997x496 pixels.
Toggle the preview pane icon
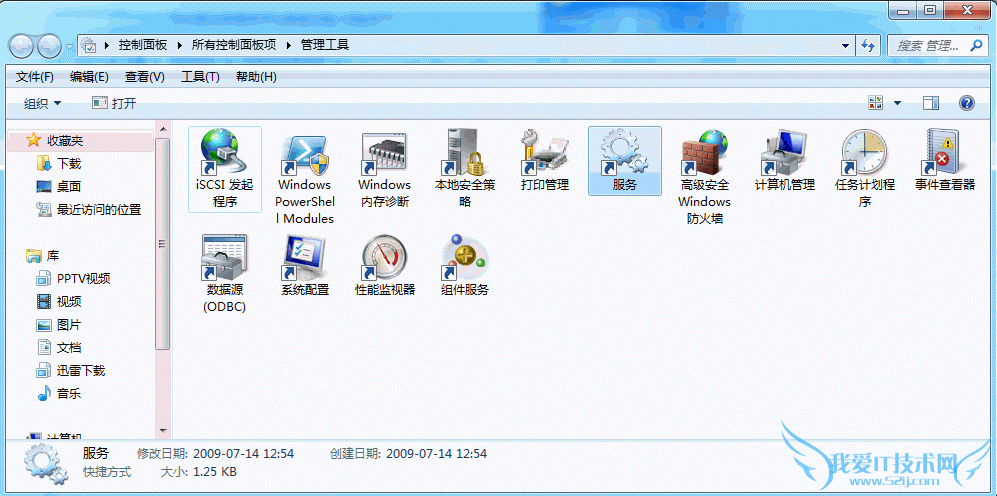[931, 103]
